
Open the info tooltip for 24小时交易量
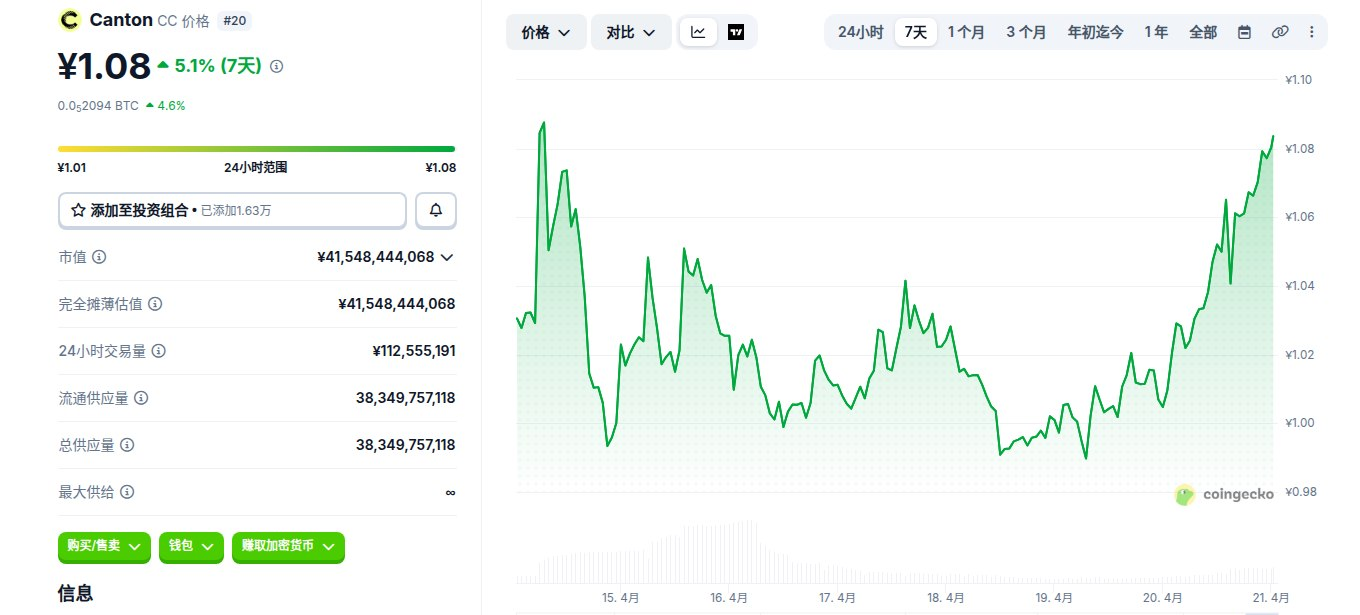point(159,351)
